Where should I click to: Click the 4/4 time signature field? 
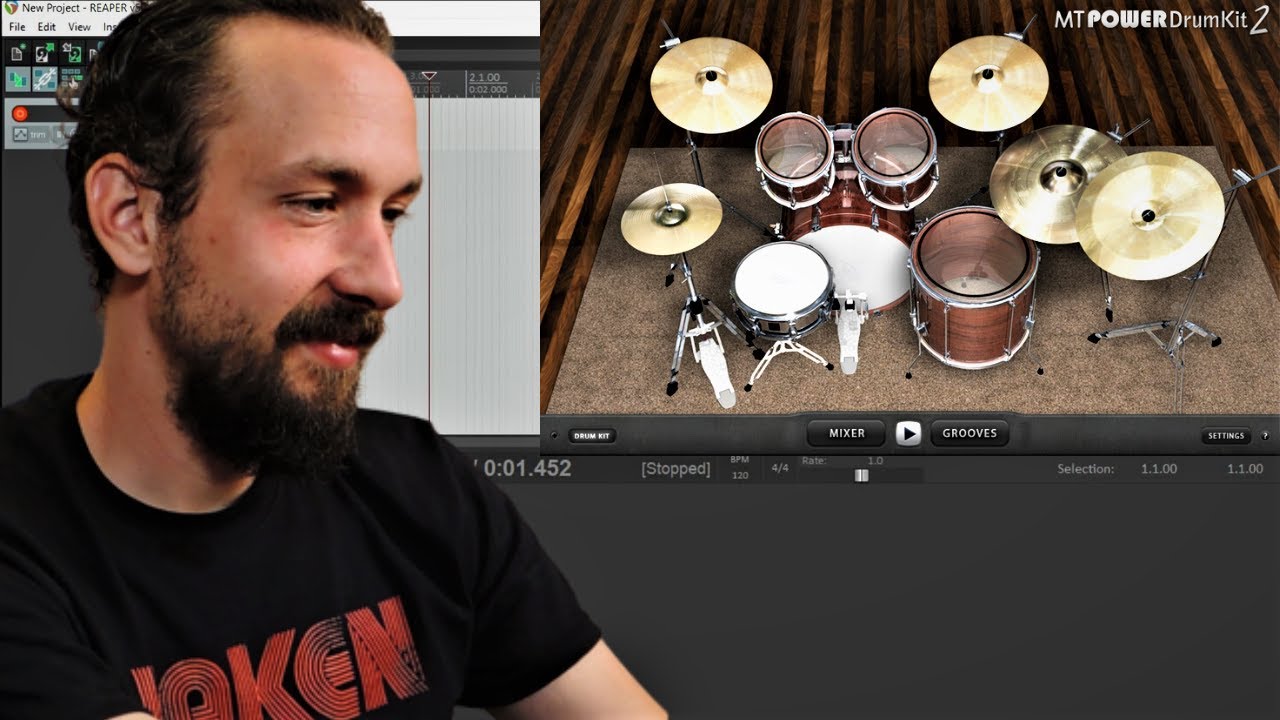780,468
